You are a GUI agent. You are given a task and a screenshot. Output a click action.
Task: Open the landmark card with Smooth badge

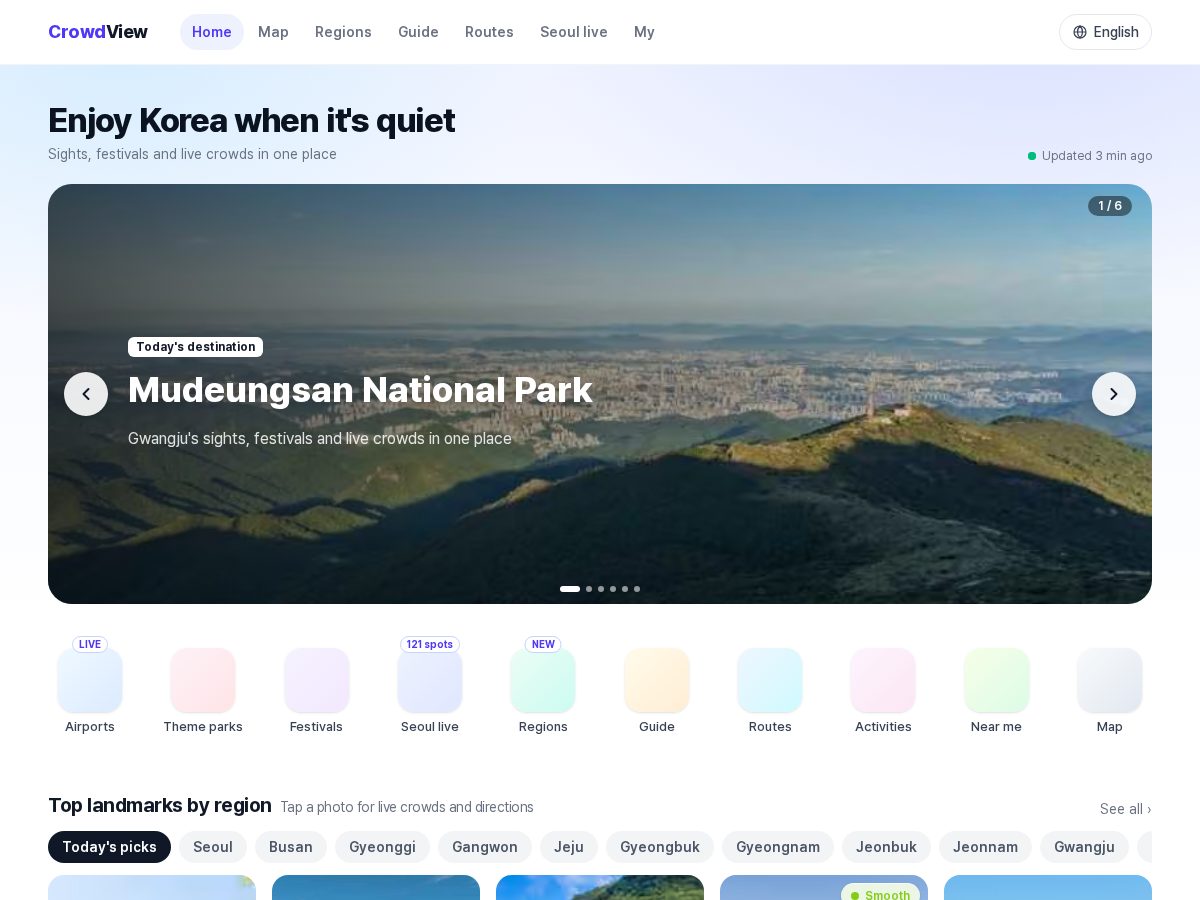pos(824,888)
